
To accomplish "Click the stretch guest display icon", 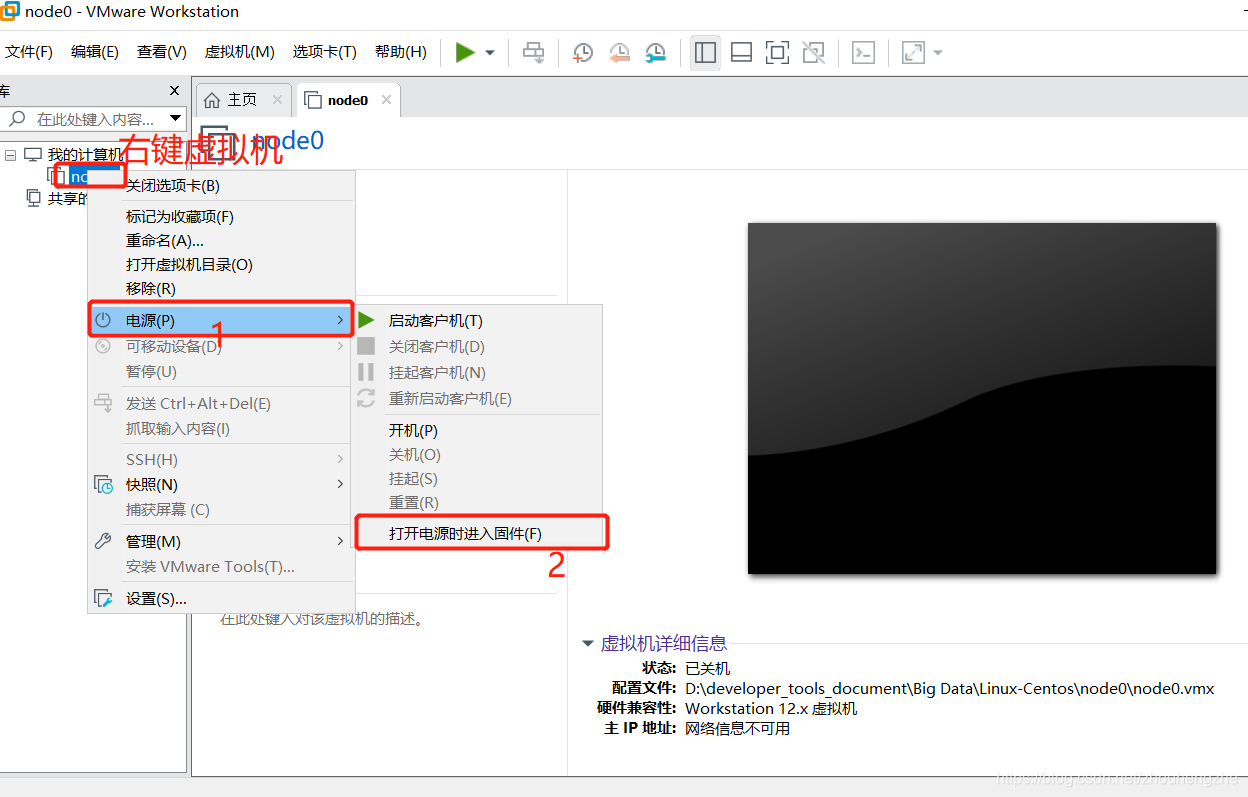I will [x=912, y=52].
